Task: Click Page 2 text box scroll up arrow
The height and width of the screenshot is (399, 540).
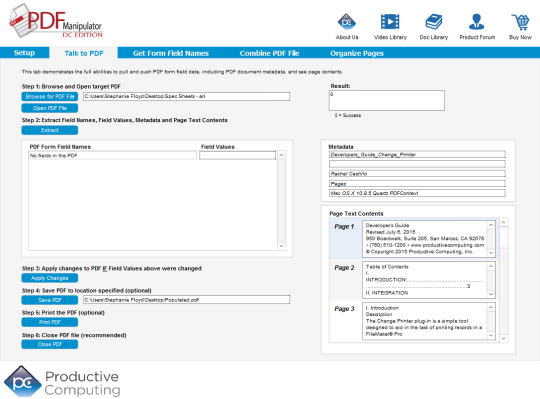Action: (491, 266)
